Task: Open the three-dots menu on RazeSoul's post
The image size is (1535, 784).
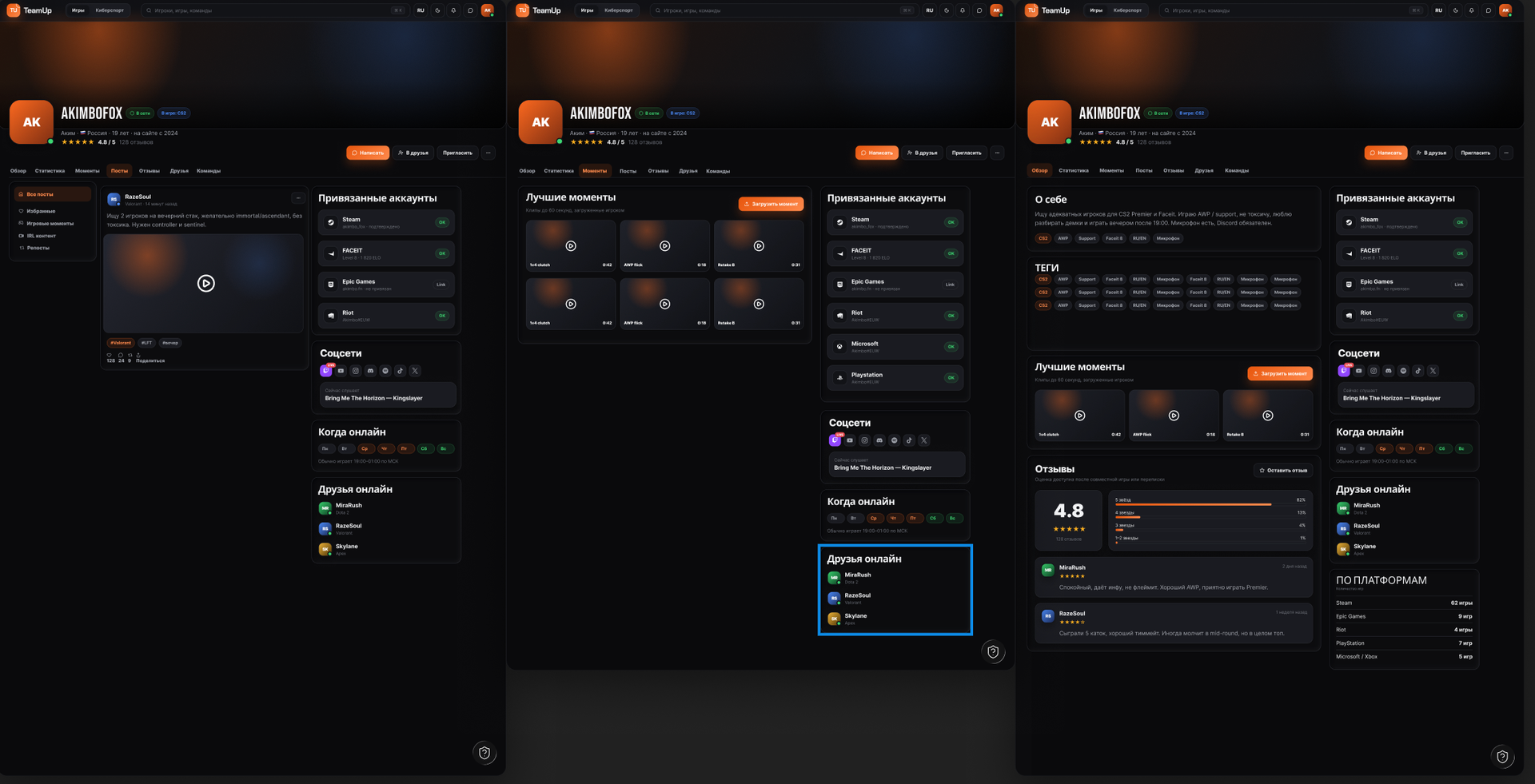Action: point(298,198)
